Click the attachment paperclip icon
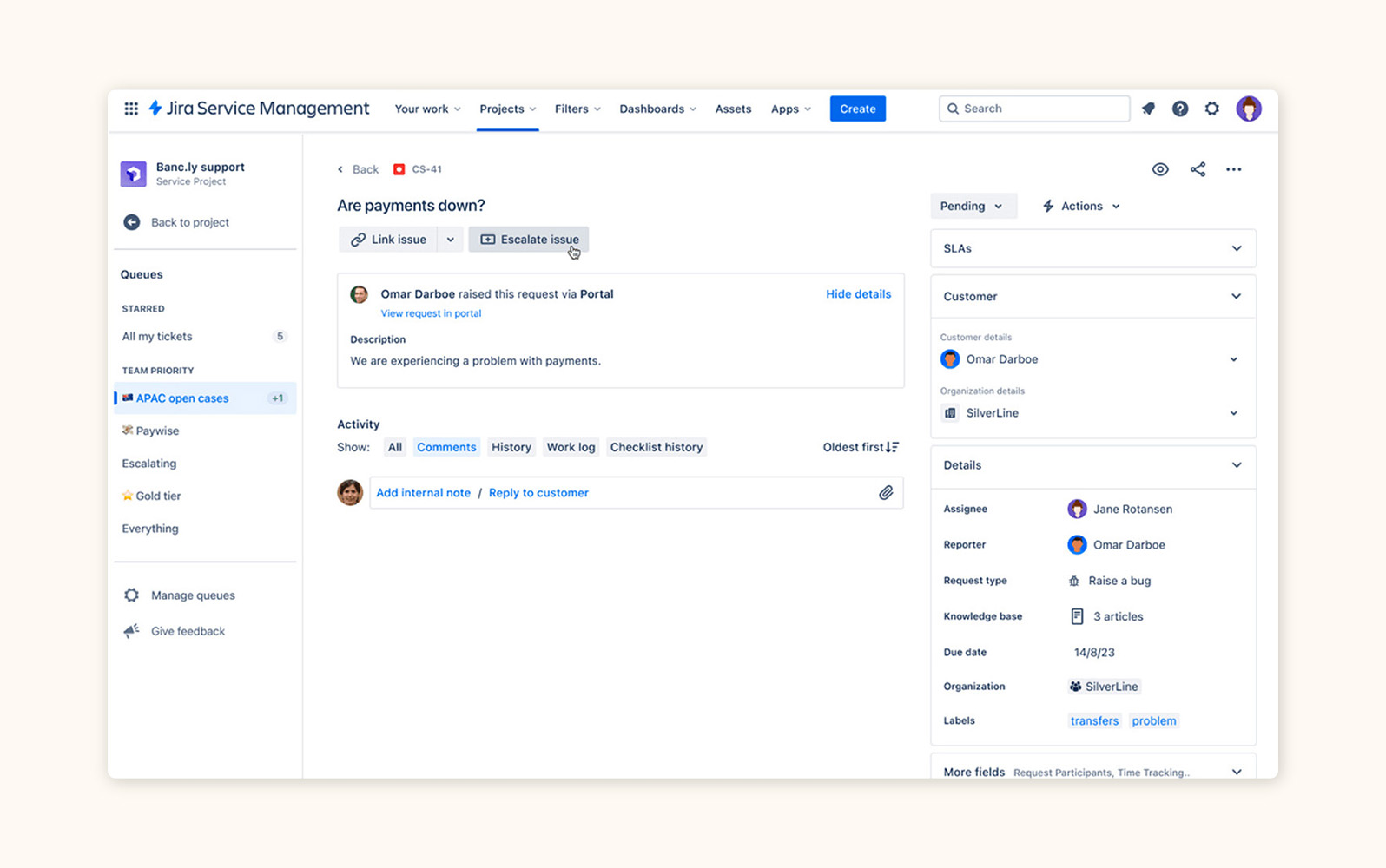The width and height of the screenshot is (1386, 868). point(886,493)
